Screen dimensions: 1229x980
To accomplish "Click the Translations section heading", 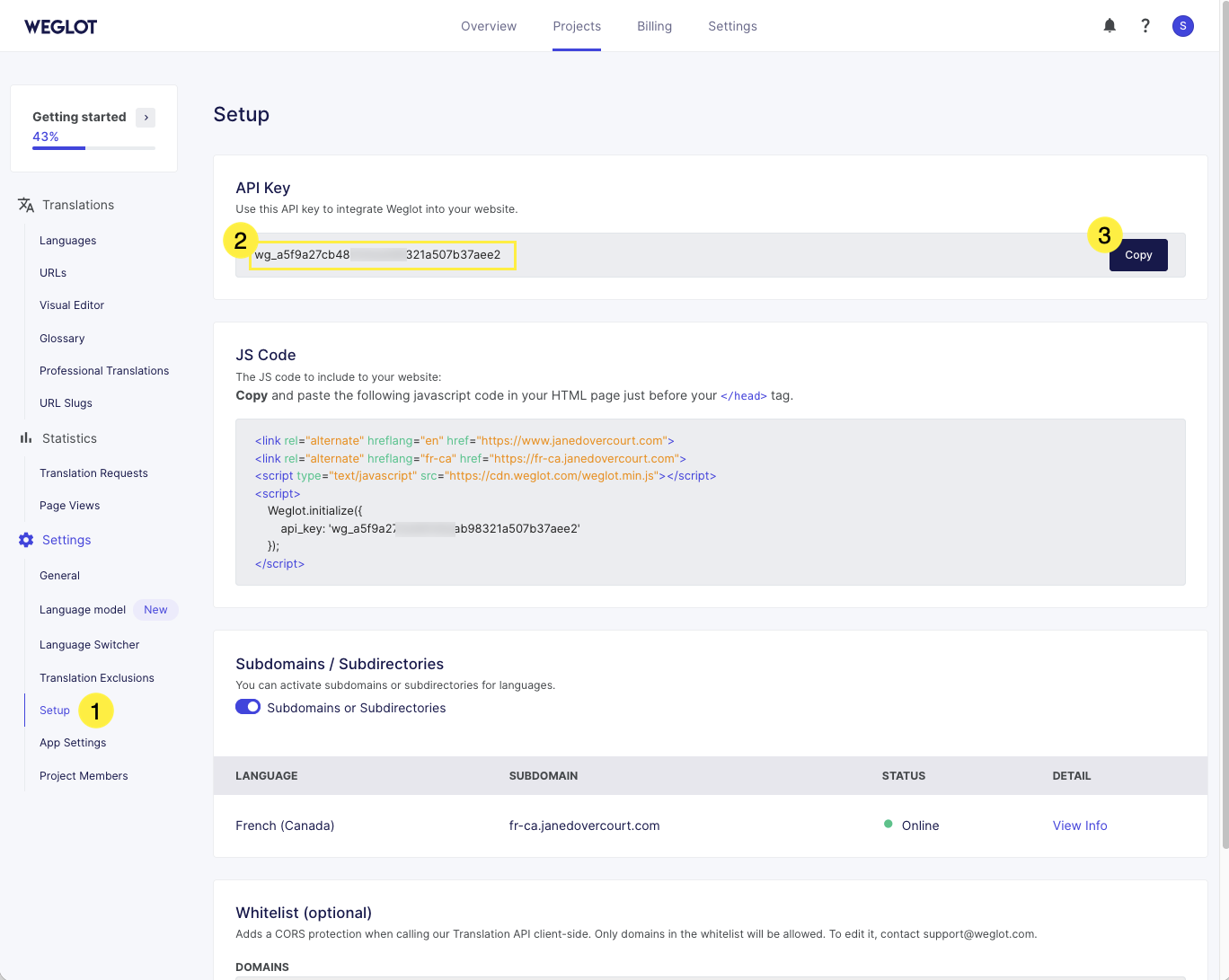I will click(78, 205).
